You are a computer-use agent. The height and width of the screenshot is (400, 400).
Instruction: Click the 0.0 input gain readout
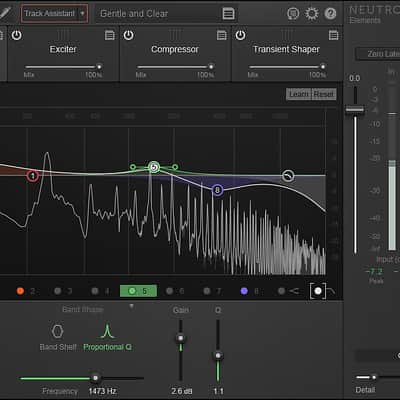pyautogui.click(x=354, y=78)
